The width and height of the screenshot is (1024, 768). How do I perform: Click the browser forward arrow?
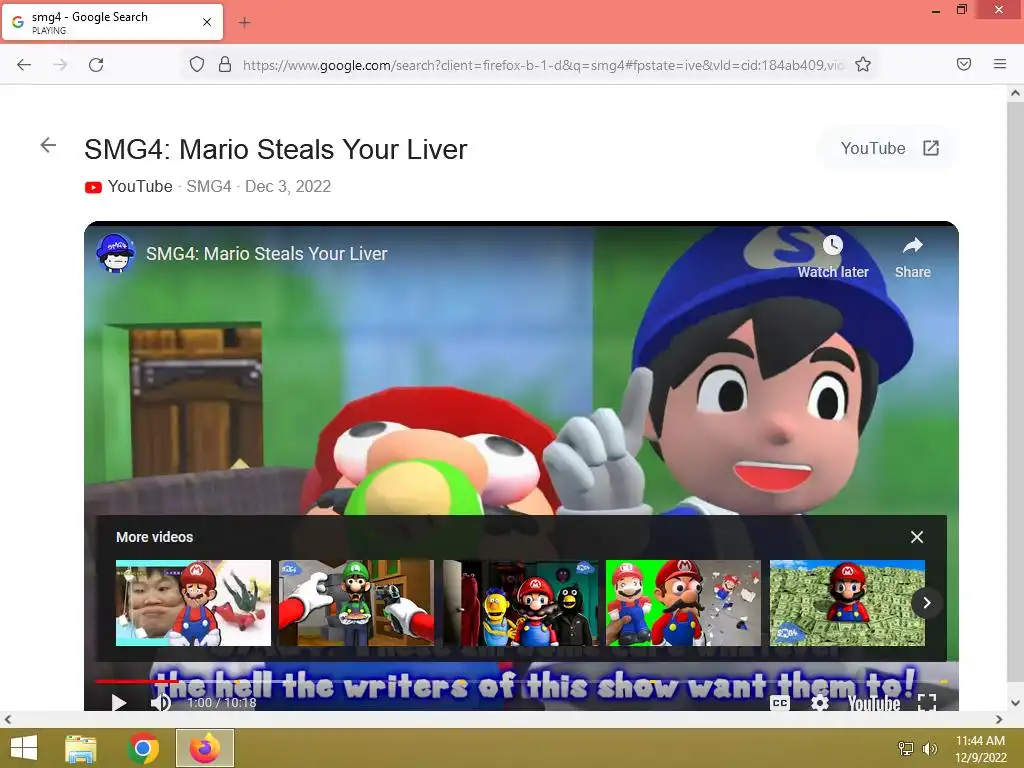[x=60, y=65]
